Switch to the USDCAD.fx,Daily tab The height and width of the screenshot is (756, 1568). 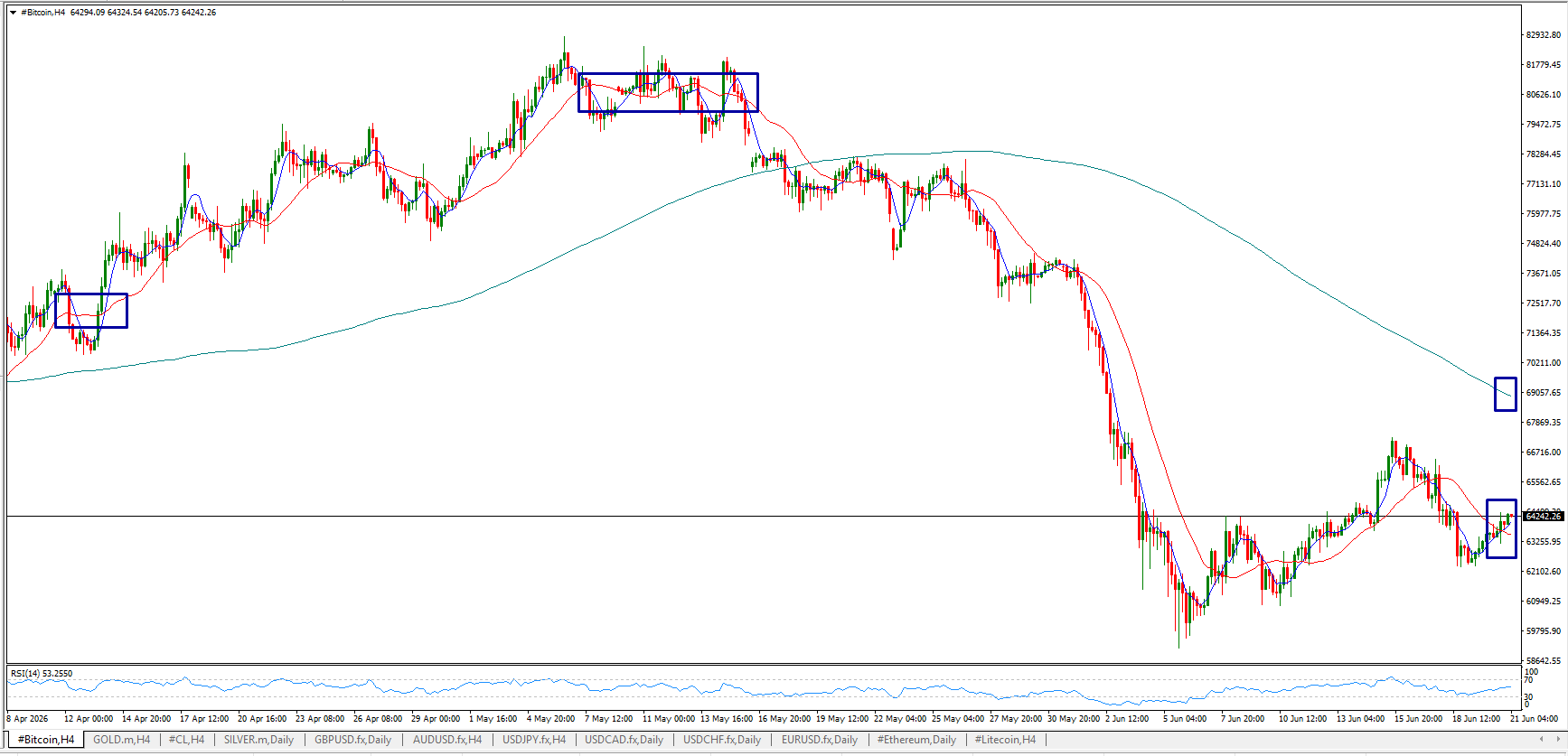click(624, 740)
